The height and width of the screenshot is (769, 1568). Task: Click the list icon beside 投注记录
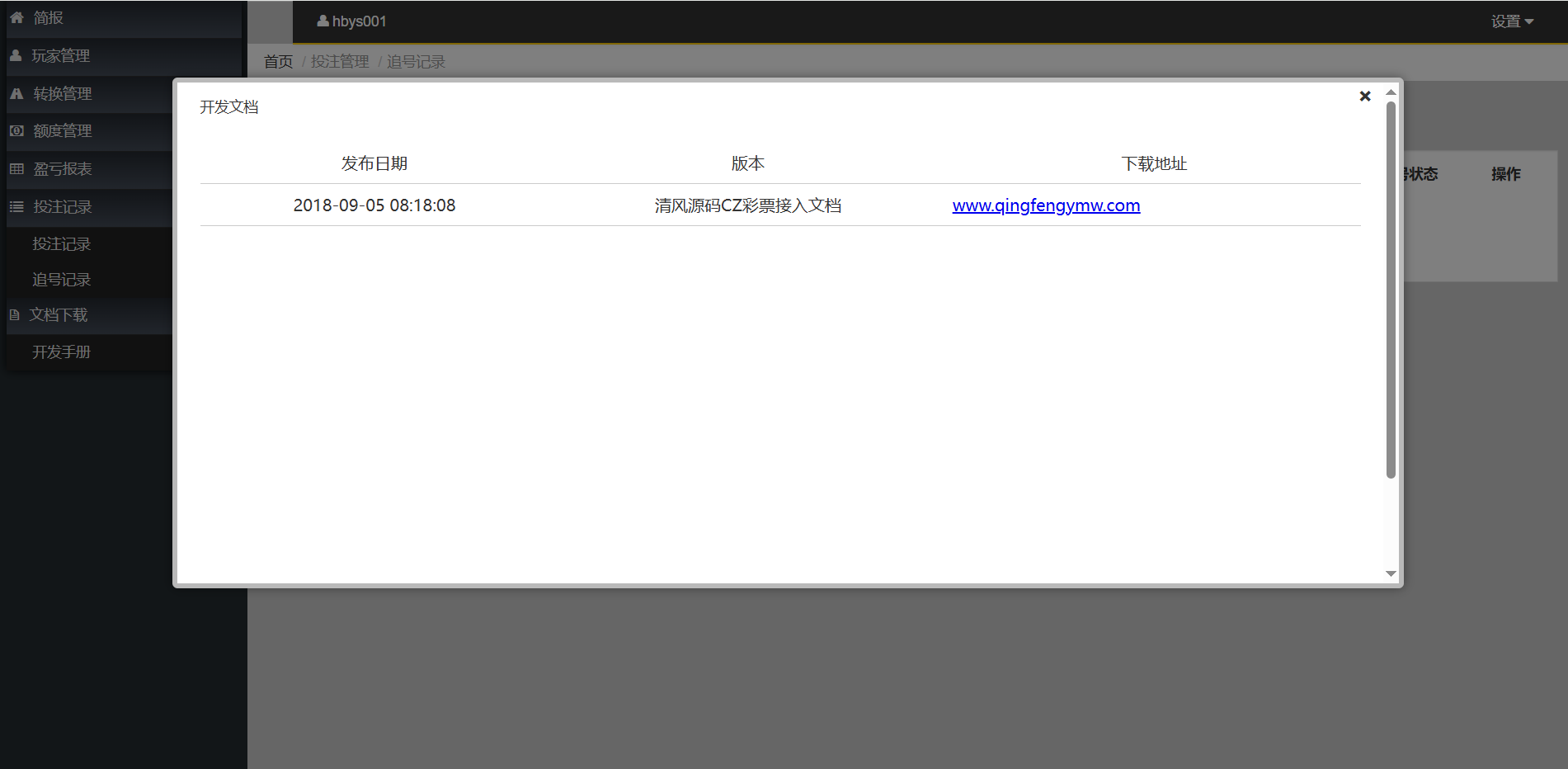pos(16,206)
